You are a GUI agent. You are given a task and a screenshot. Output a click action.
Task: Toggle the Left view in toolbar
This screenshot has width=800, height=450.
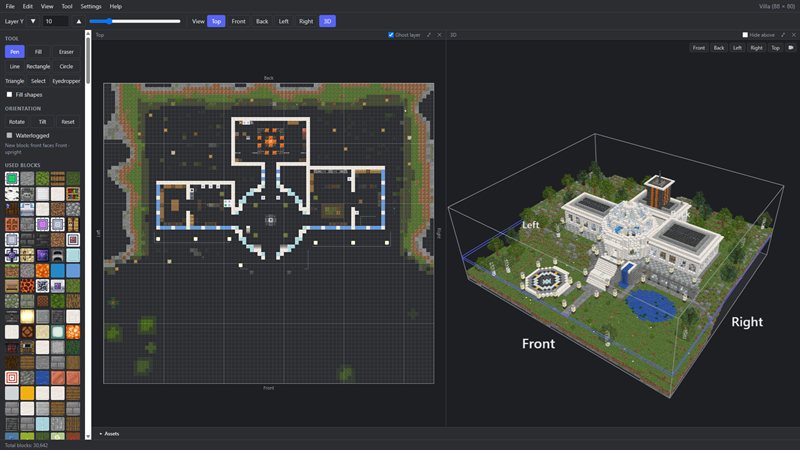(284, 21)
